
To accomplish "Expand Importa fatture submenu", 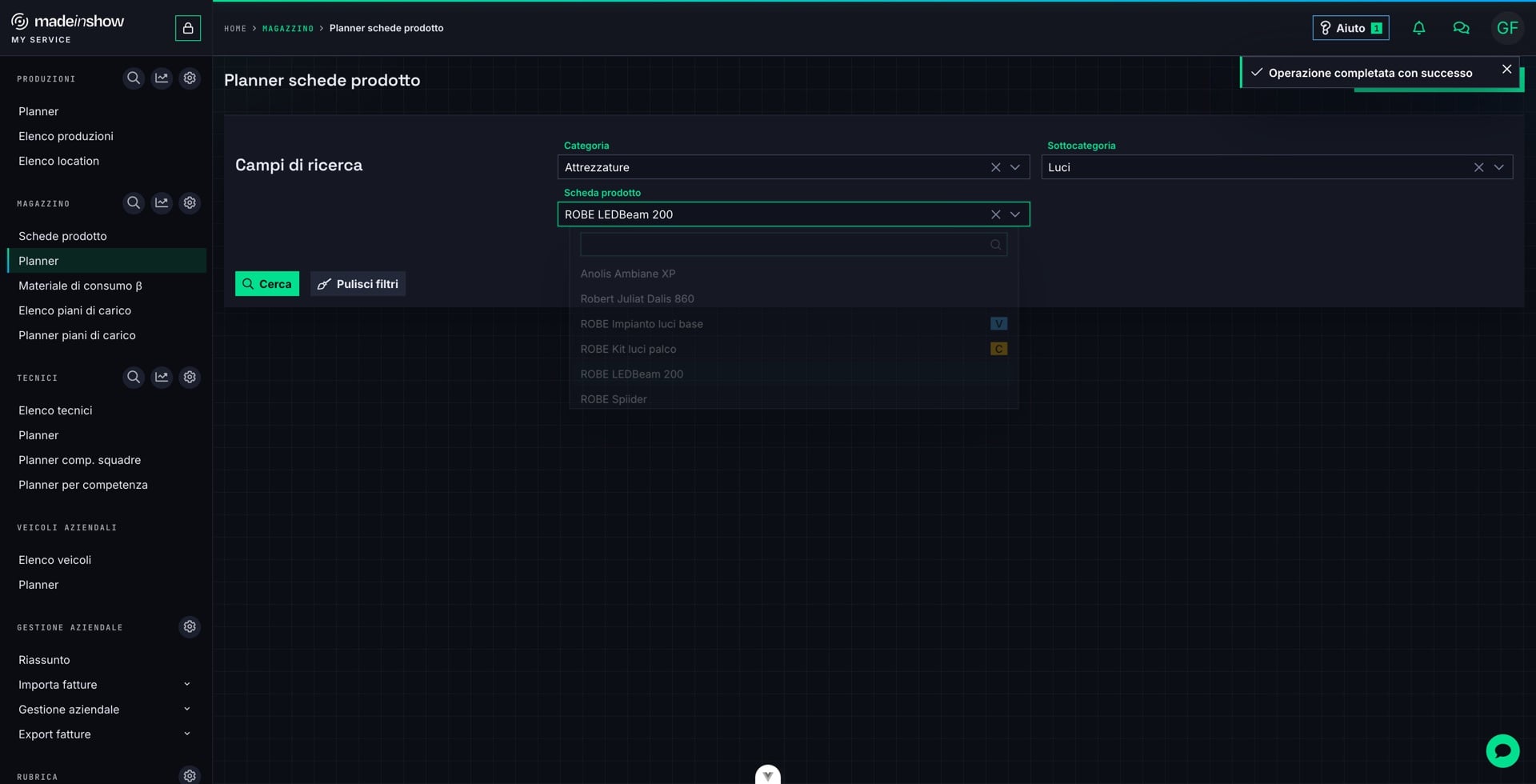I will [x=186, y=685].
